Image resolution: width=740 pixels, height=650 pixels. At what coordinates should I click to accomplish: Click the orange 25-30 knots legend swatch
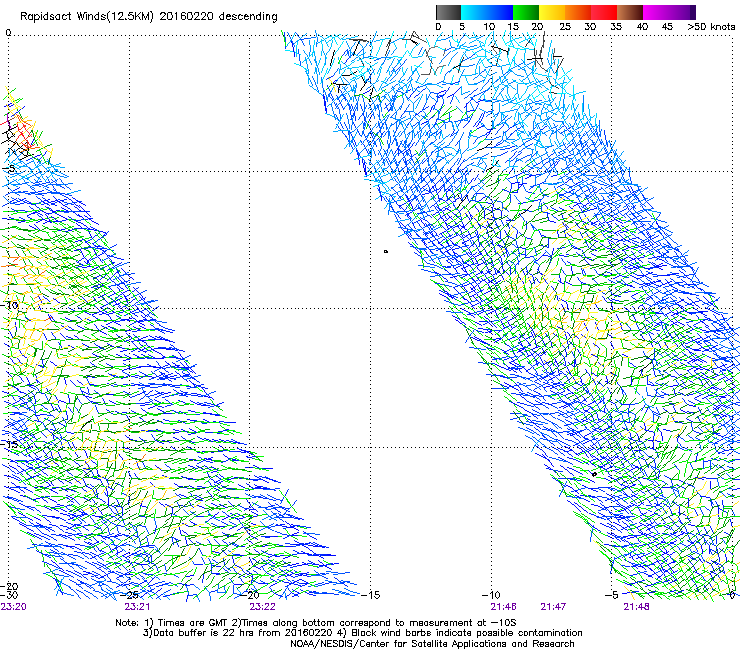click(578, 12)
